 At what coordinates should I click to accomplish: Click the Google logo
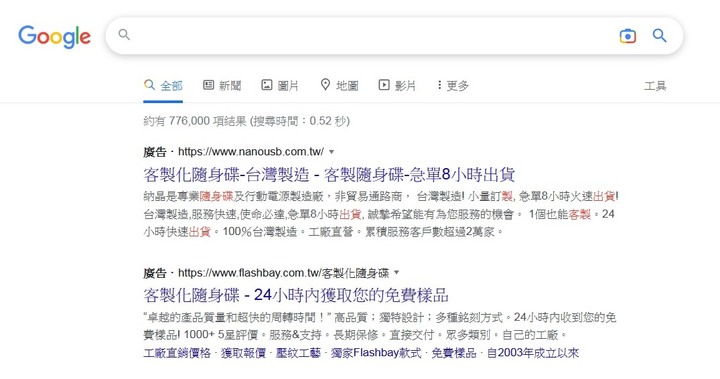click(x=54, y=37)
